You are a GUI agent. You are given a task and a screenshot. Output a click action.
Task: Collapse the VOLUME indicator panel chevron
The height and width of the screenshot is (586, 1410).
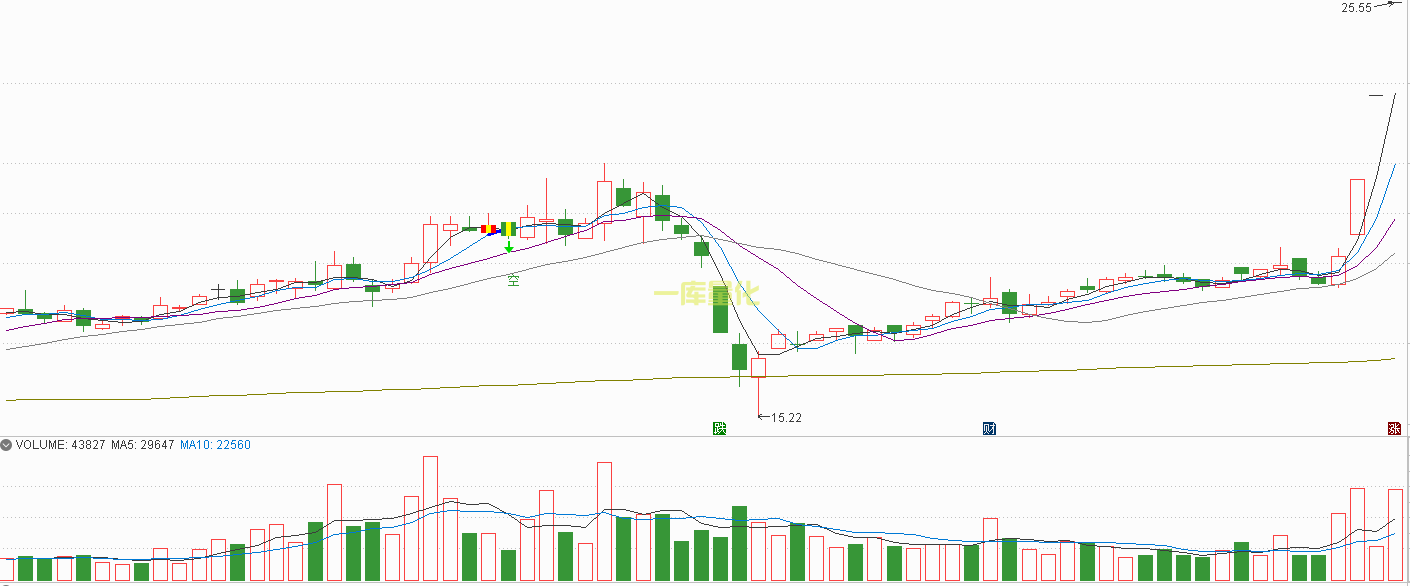6,444
